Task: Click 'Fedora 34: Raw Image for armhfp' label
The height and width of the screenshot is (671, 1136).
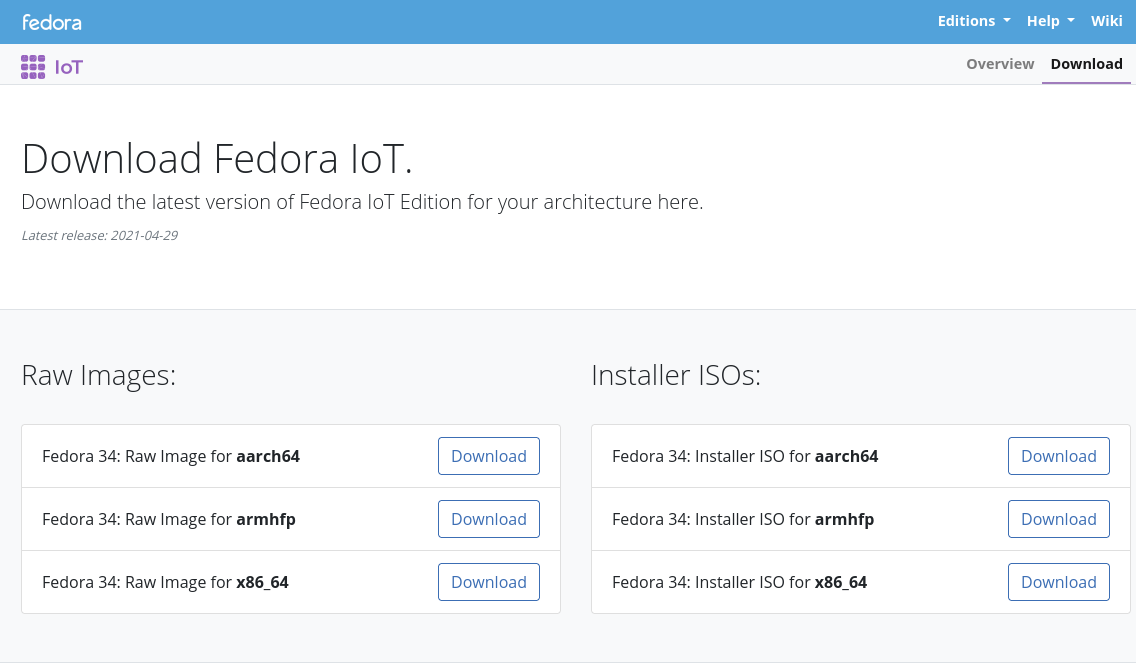Action: (x=169, y=520)
